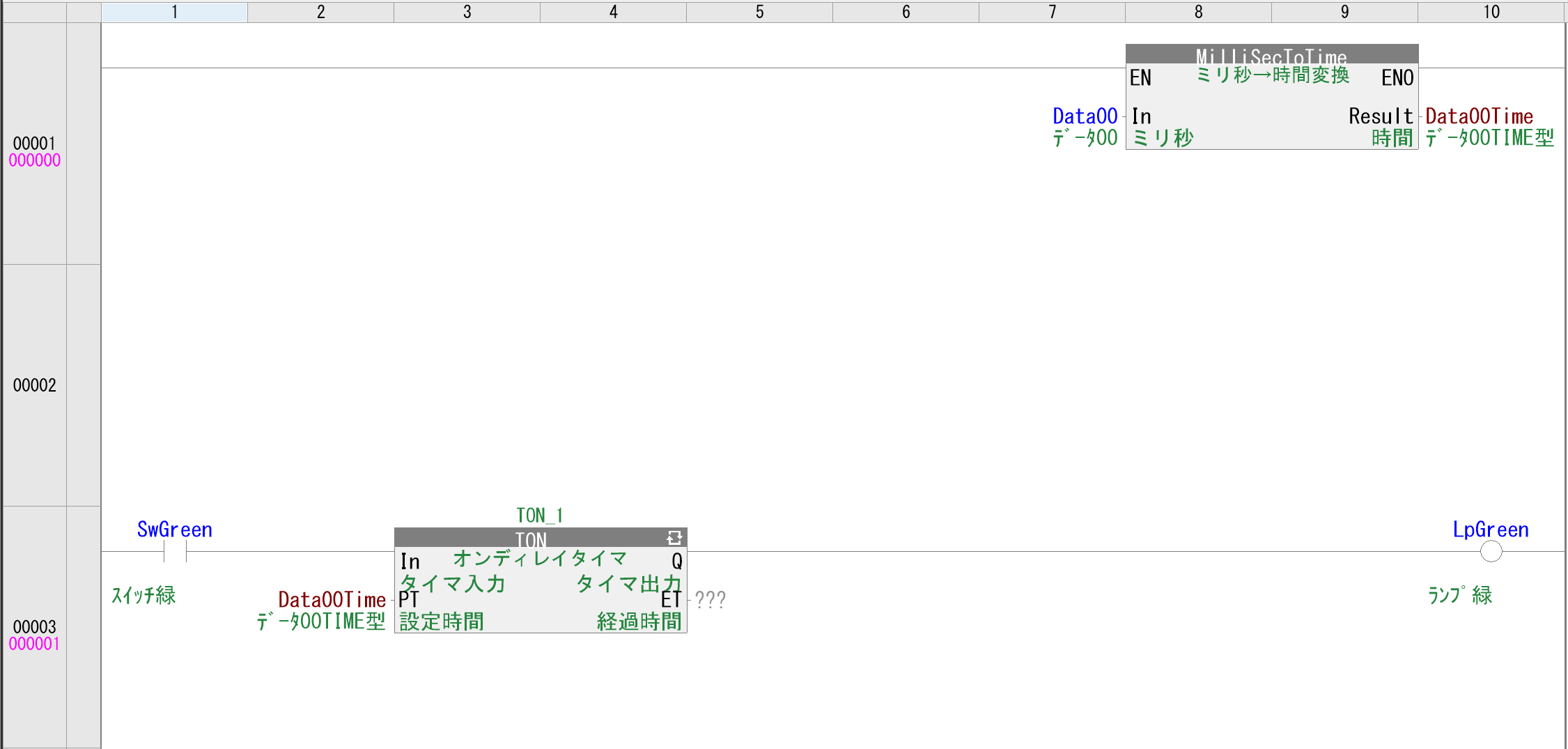This screenshot has width=1568, height=749.
Task: Select rung number 00003
Action: 34,626
